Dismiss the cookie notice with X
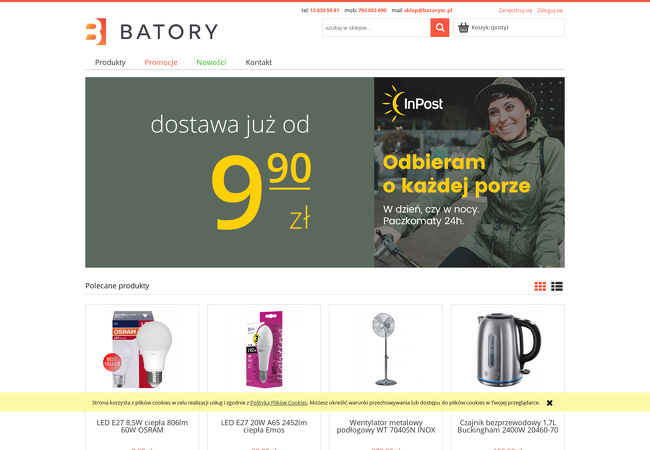Image resolution: width=650 pixels, height=450 pixels. coord(549,403)
